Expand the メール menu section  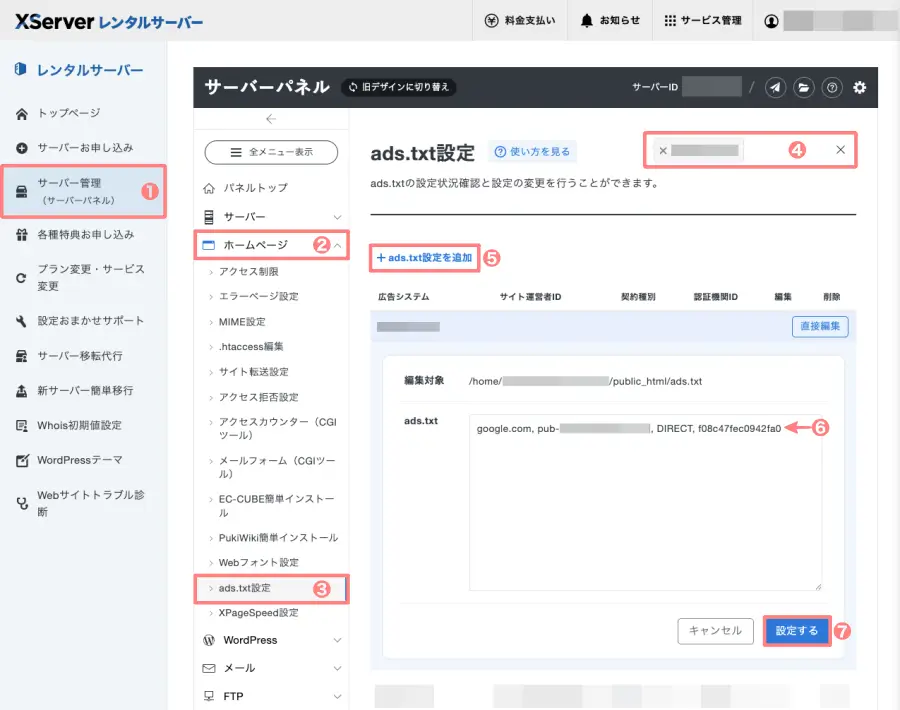[270, 668]
